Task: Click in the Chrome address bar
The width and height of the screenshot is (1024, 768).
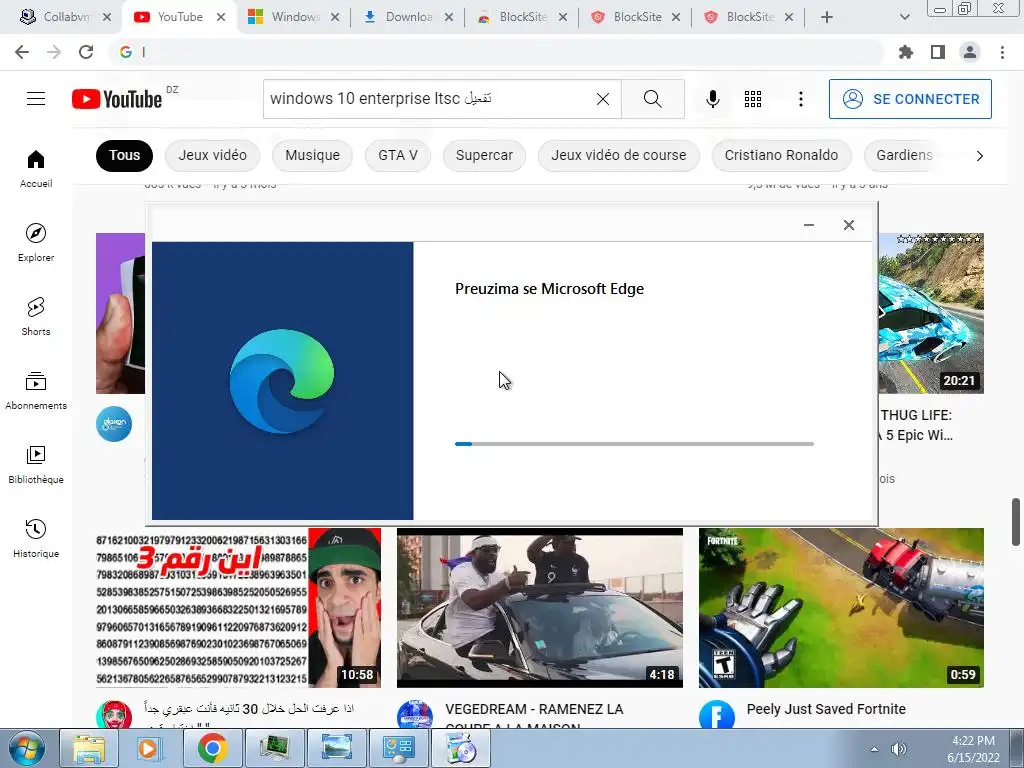Action: point(496,52)
